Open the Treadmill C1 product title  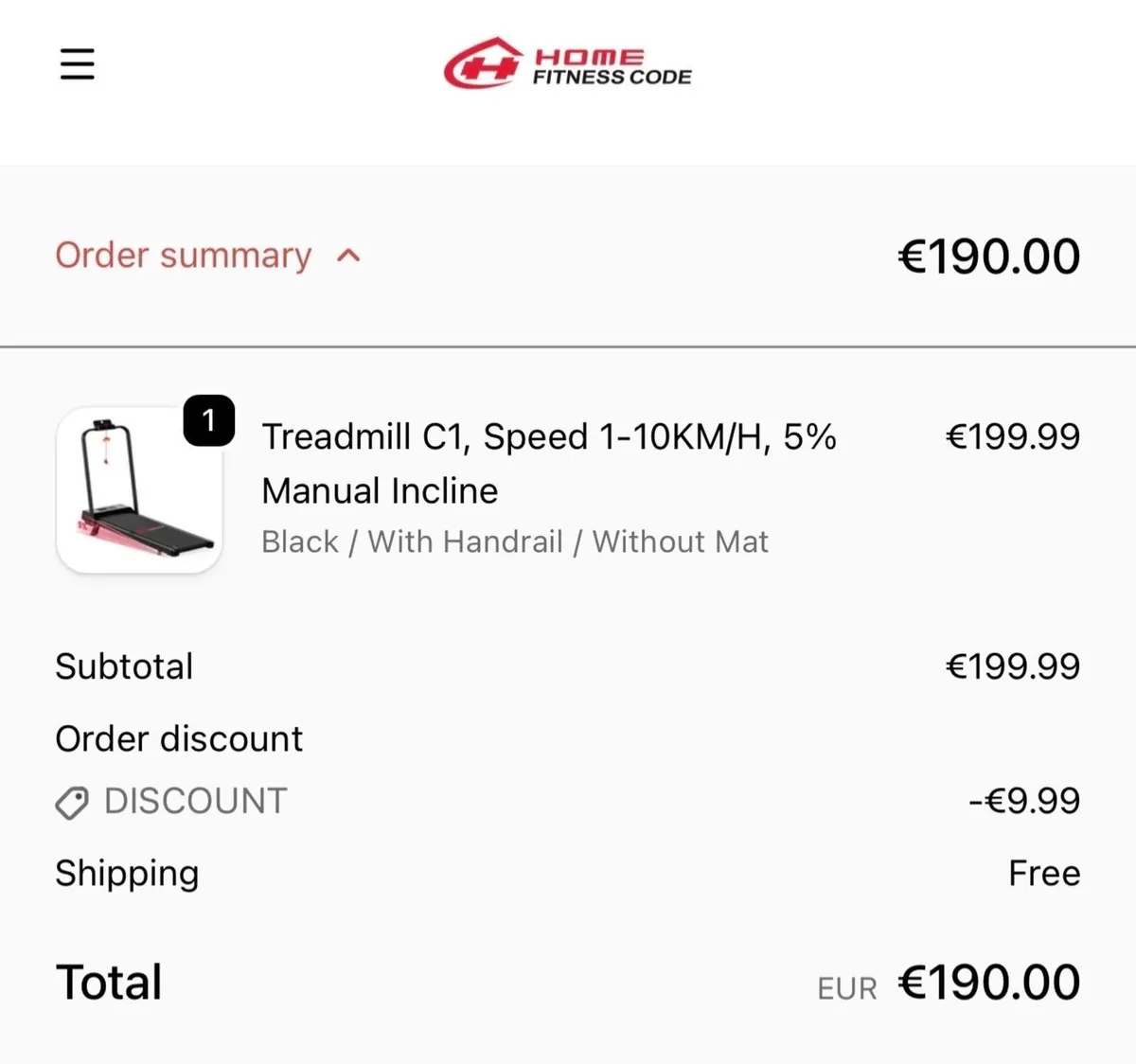pyautogui.click(x=549, y=436)
